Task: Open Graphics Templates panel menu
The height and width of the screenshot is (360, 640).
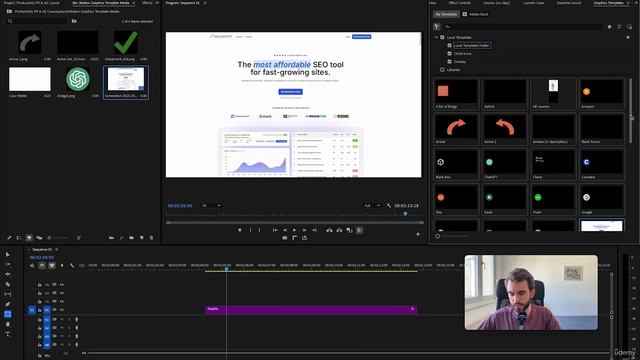Action: click(x=627, y=3)
